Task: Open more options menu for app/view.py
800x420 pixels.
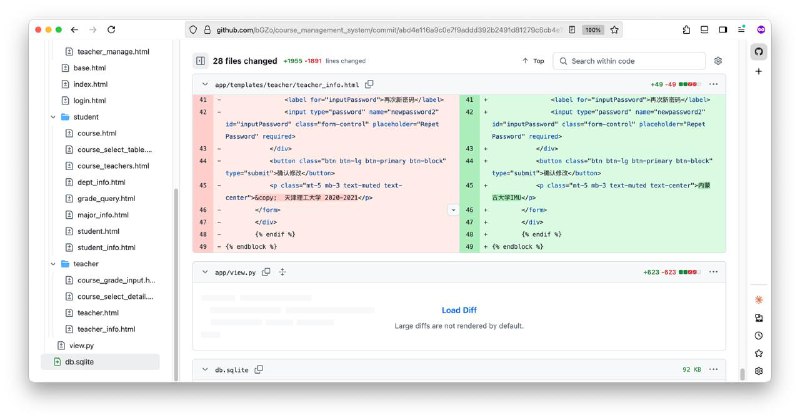Action: click(714, 272)
